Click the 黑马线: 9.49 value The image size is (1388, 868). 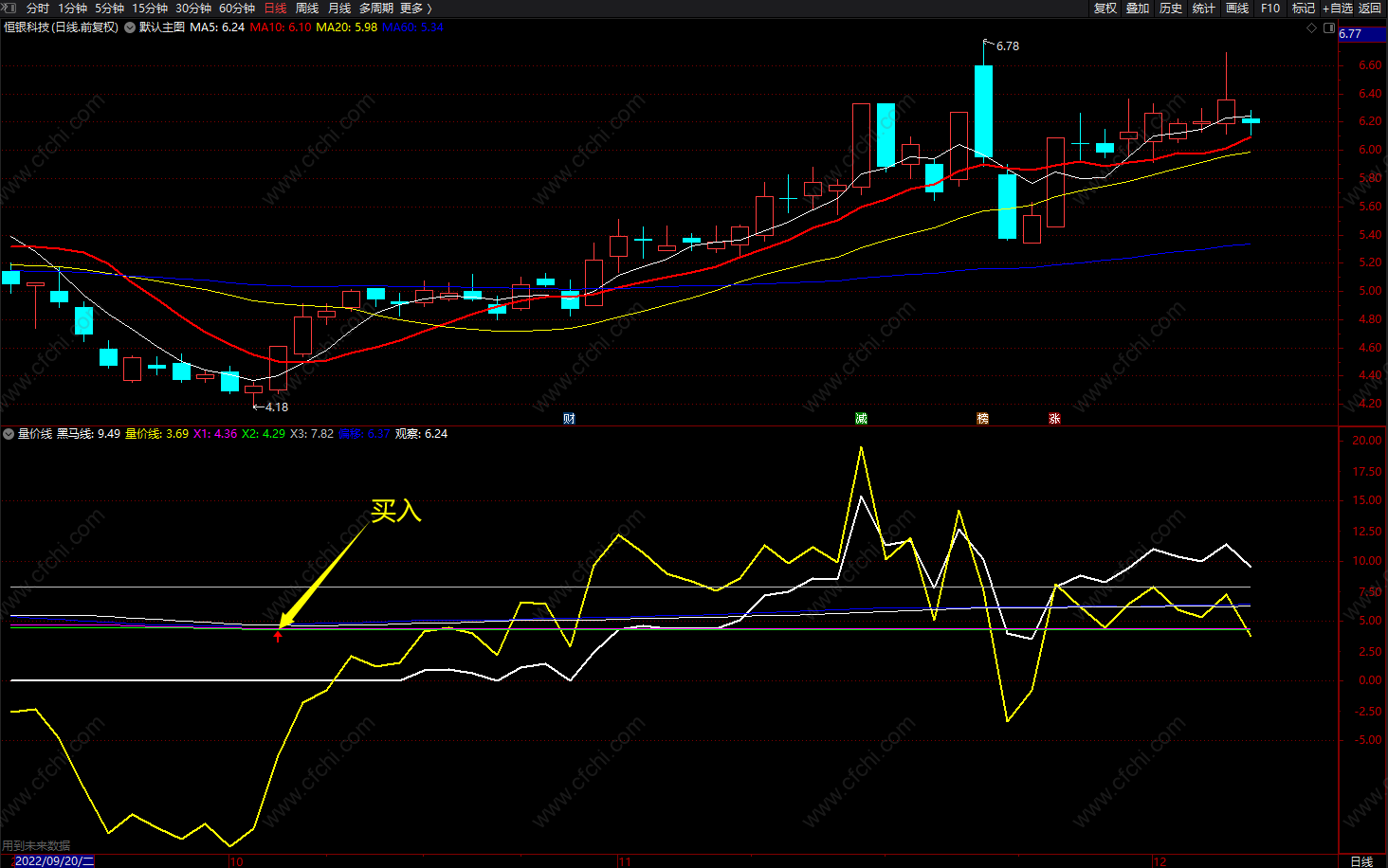[x=88, y=434]
